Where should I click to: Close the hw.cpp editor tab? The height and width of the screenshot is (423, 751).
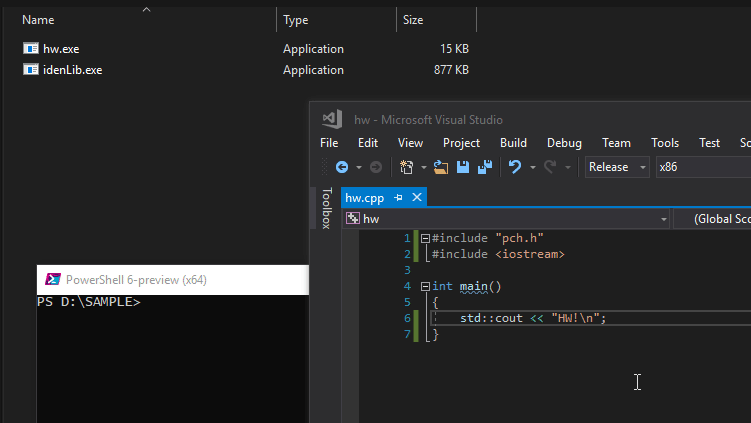416,198
